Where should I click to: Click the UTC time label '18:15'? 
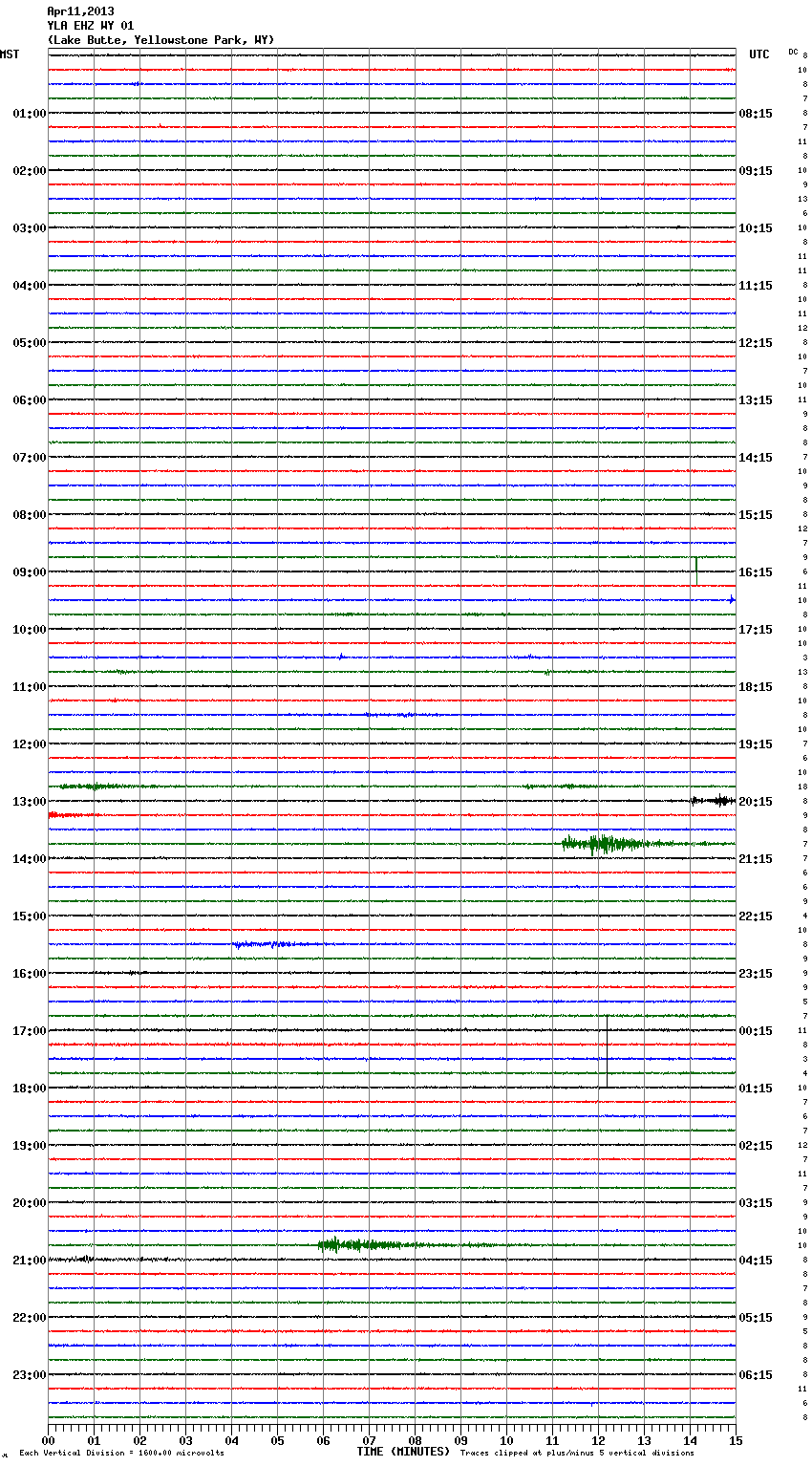(756, 687)
